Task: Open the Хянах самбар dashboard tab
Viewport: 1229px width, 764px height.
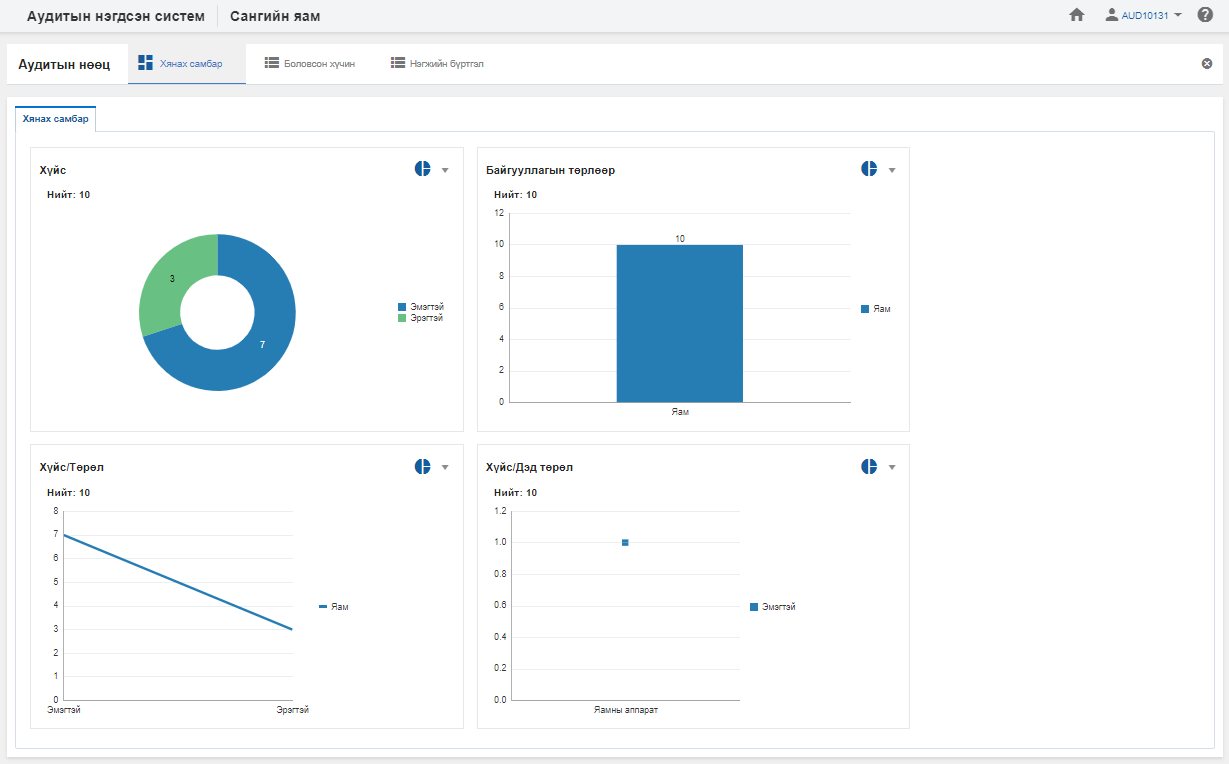Action: point(187,63)
